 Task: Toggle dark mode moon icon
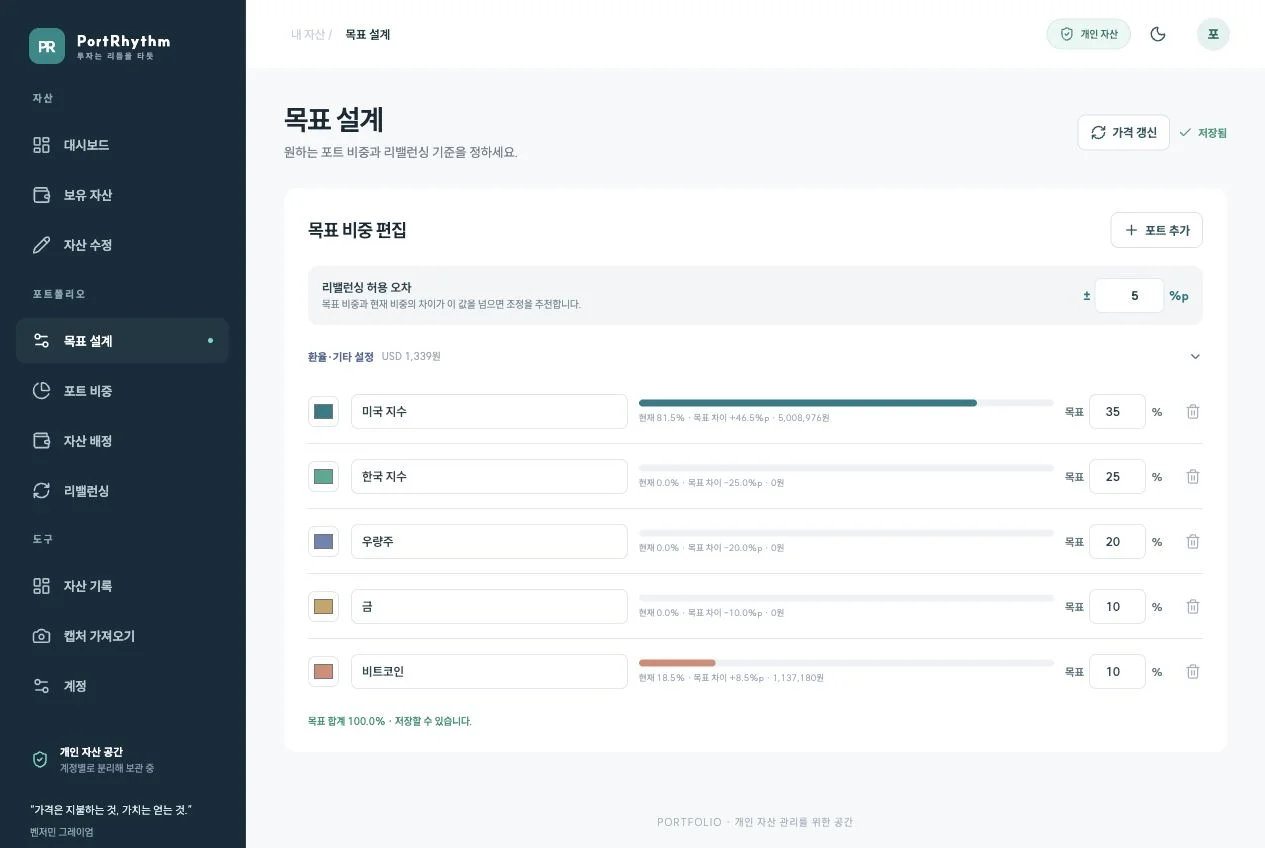[1158, 34]
